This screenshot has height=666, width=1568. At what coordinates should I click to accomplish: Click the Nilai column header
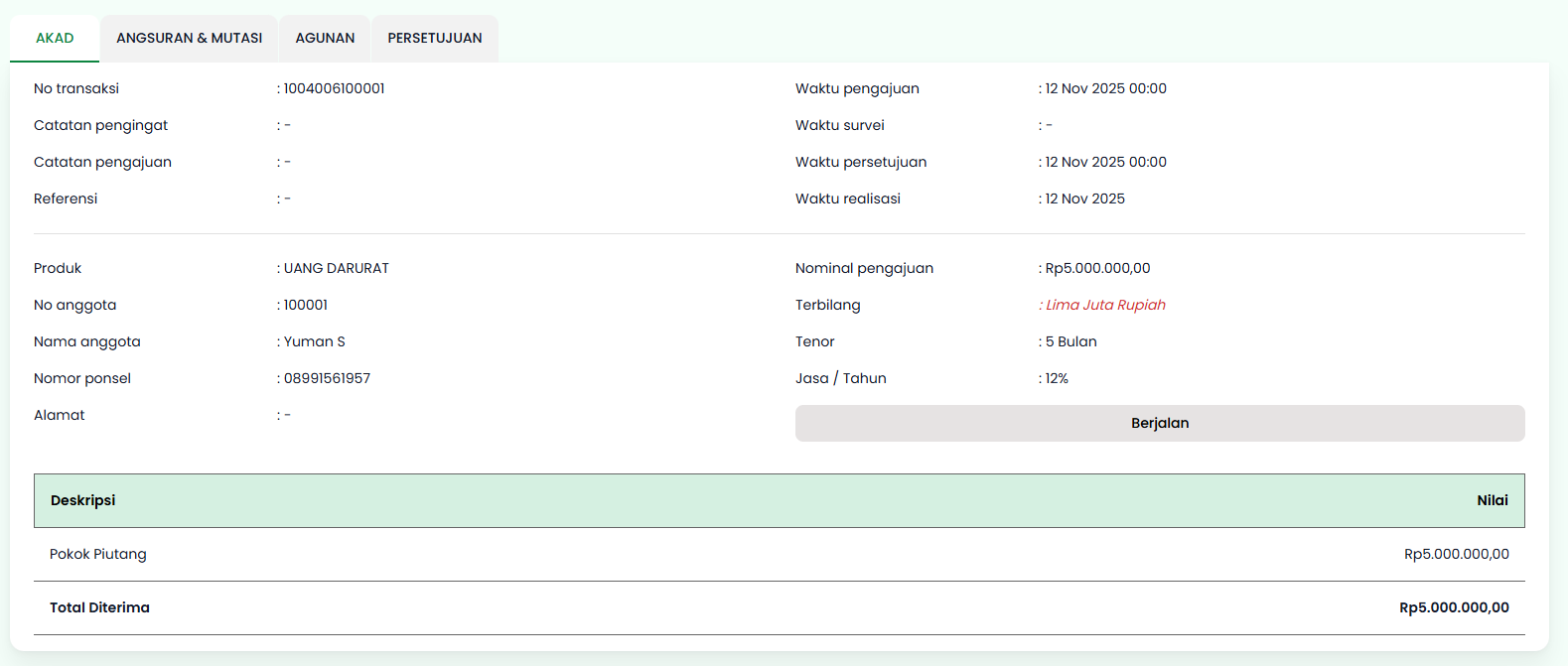point(1492,500)
